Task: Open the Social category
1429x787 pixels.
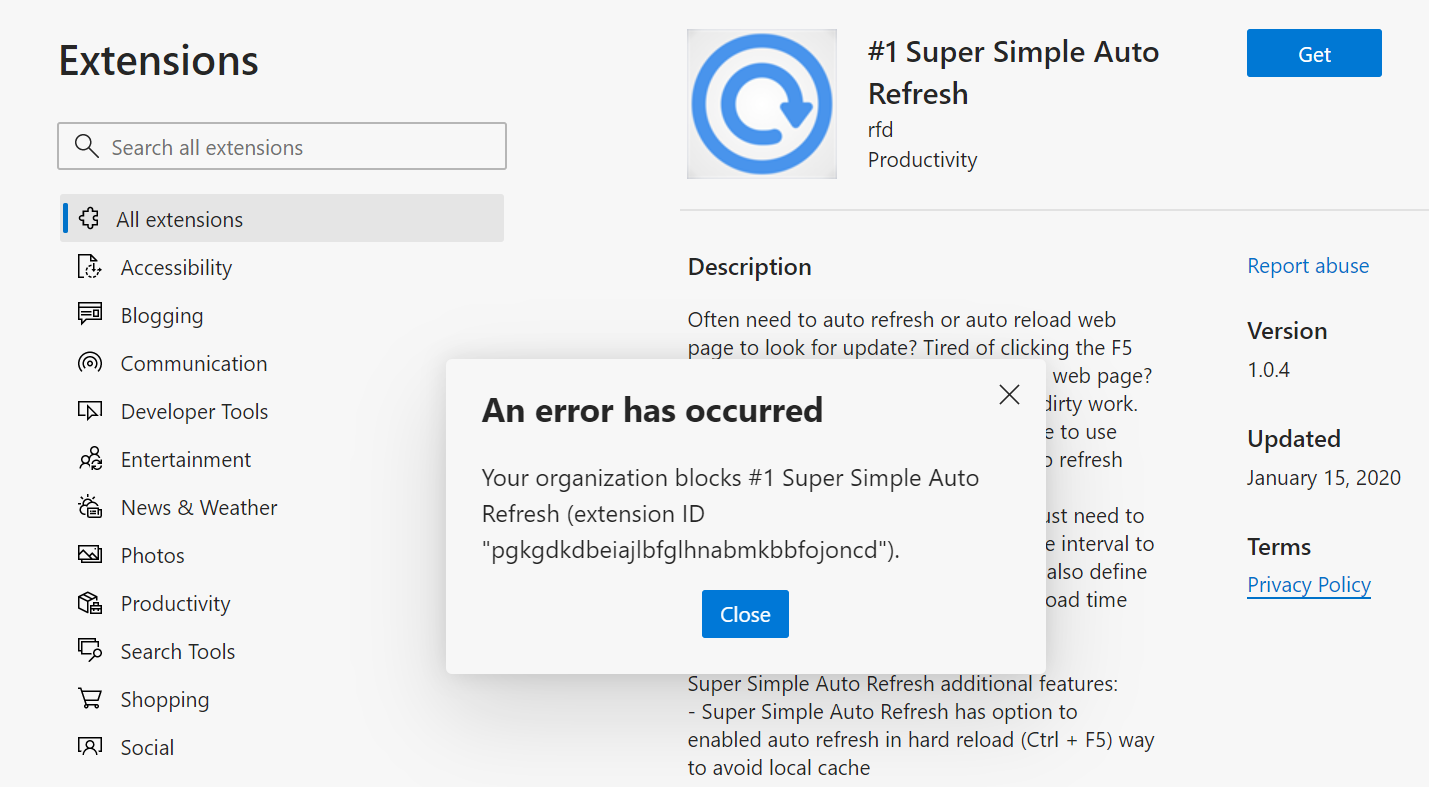Action: click(147, 747)
